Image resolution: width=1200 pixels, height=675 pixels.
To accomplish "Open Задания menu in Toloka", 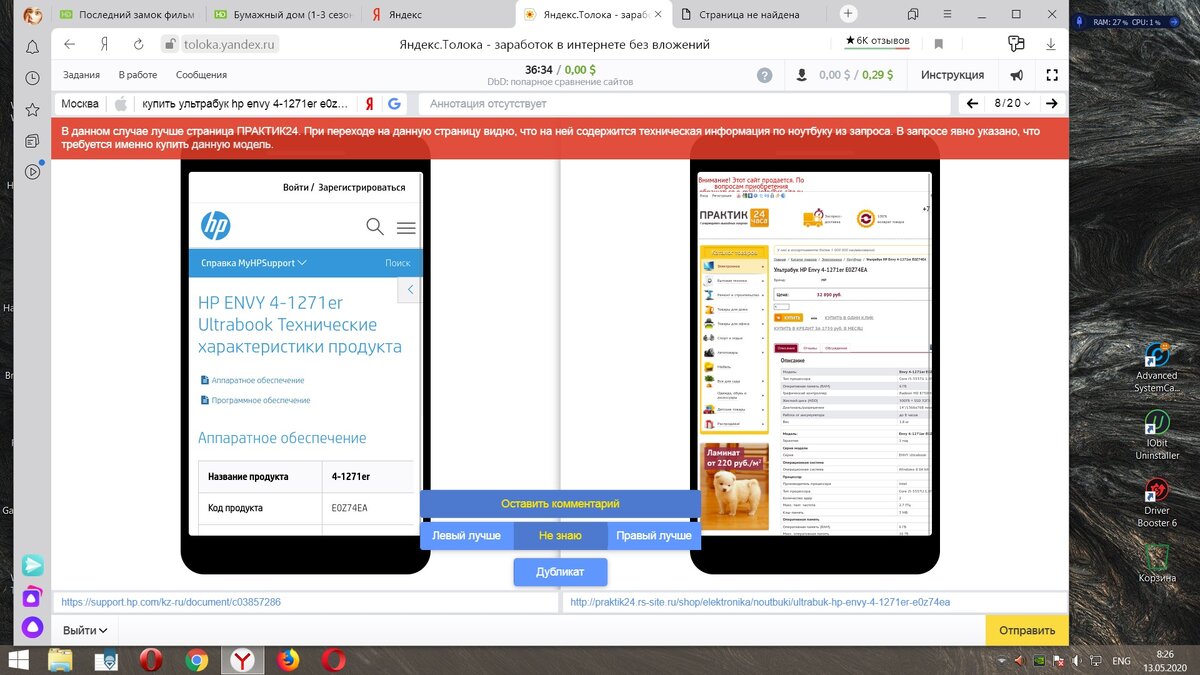I will [81, 75].
